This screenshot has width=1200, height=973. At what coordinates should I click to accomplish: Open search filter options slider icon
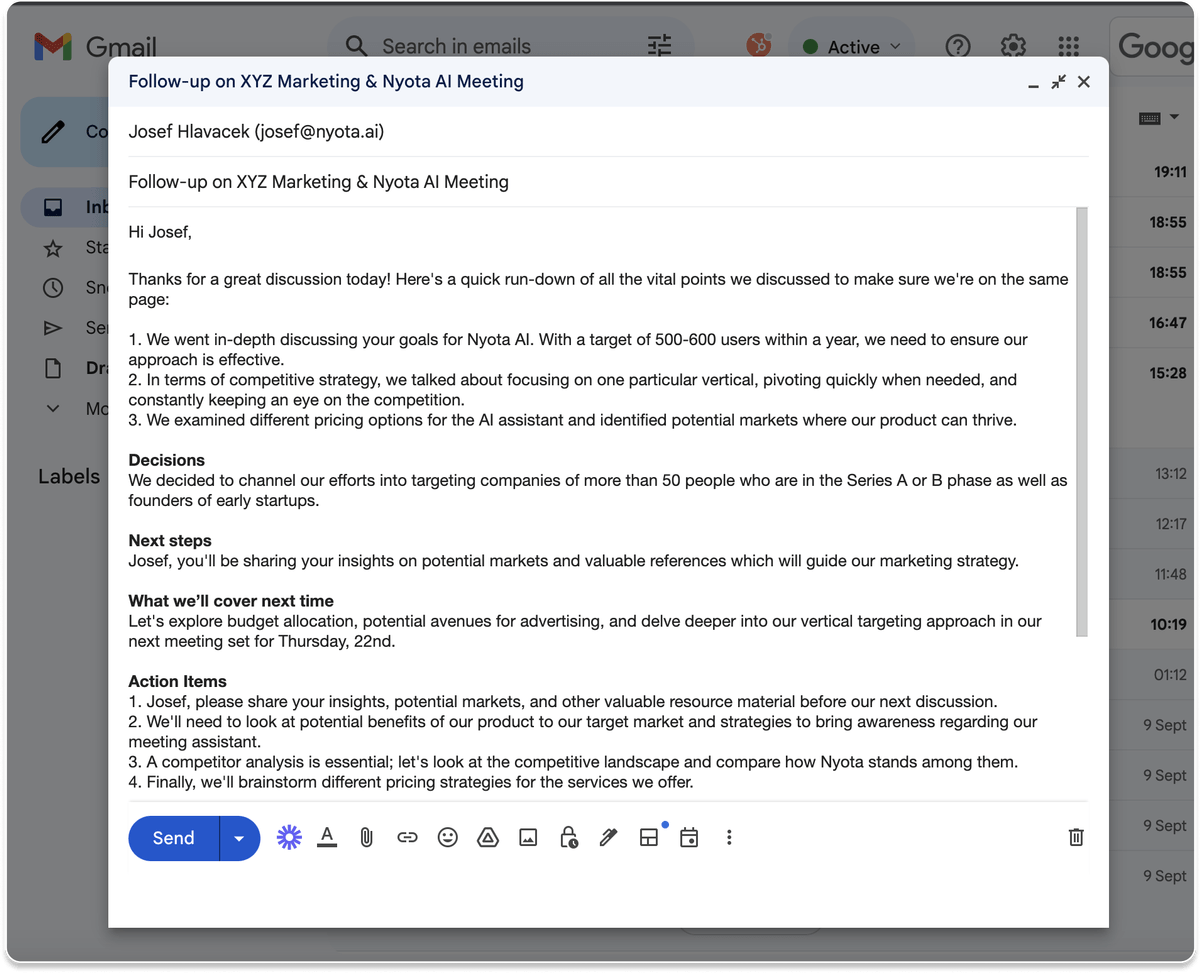660,46
